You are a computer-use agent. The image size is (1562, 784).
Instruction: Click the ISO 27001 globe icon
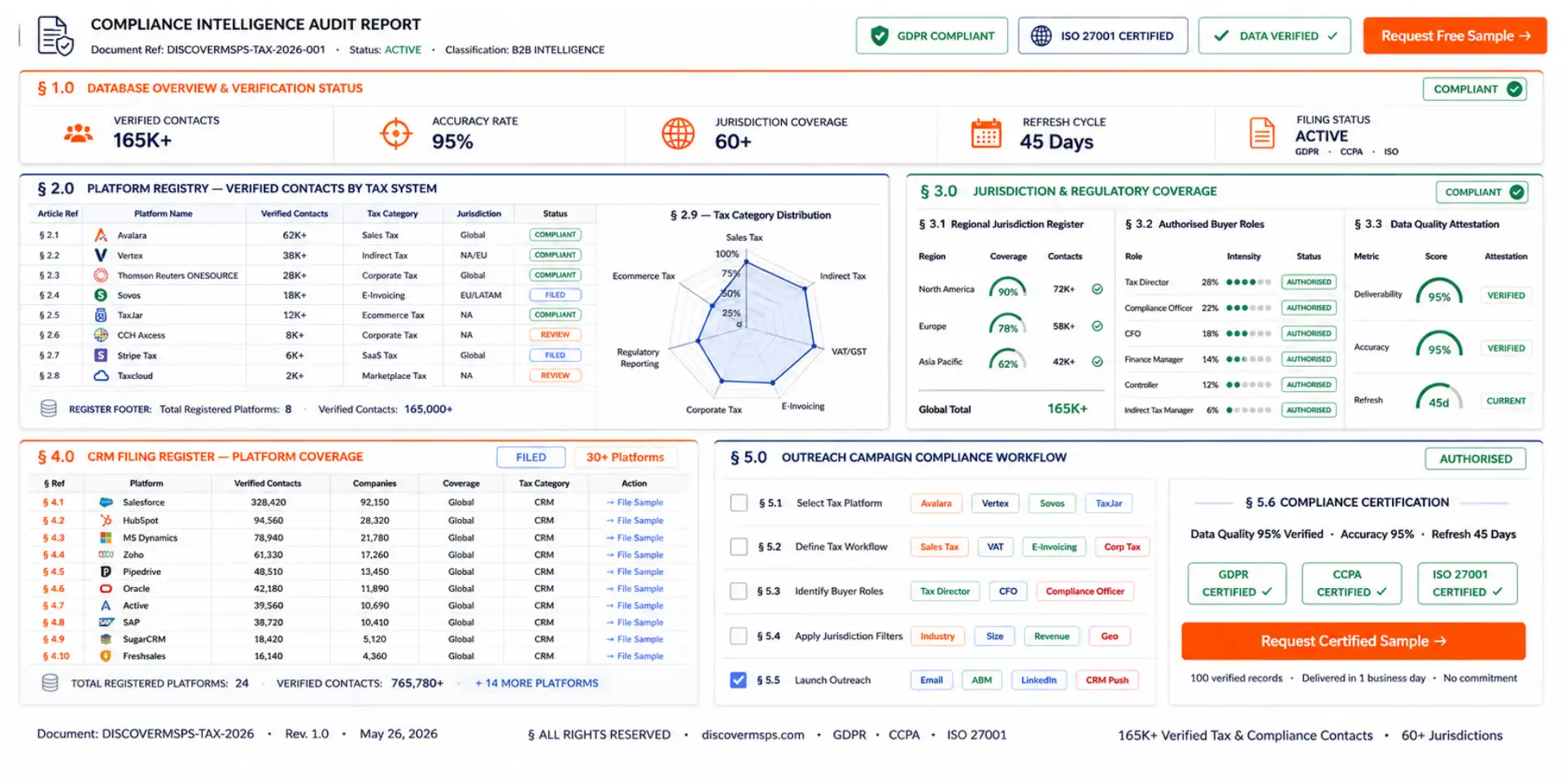tap(1041, 36)
